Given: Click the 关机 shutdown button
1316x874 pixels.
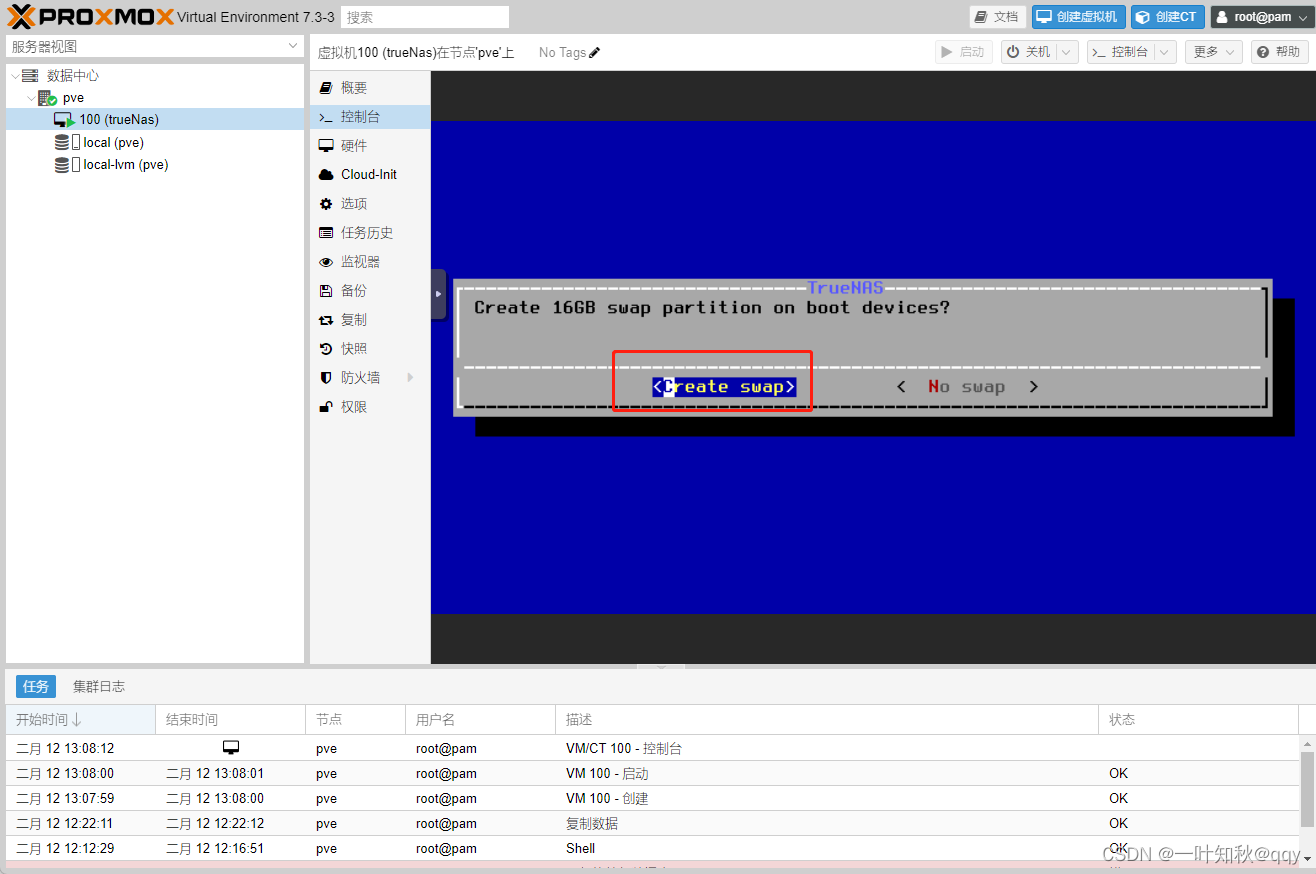Looking at the screenshot, I should (1029, 52).
